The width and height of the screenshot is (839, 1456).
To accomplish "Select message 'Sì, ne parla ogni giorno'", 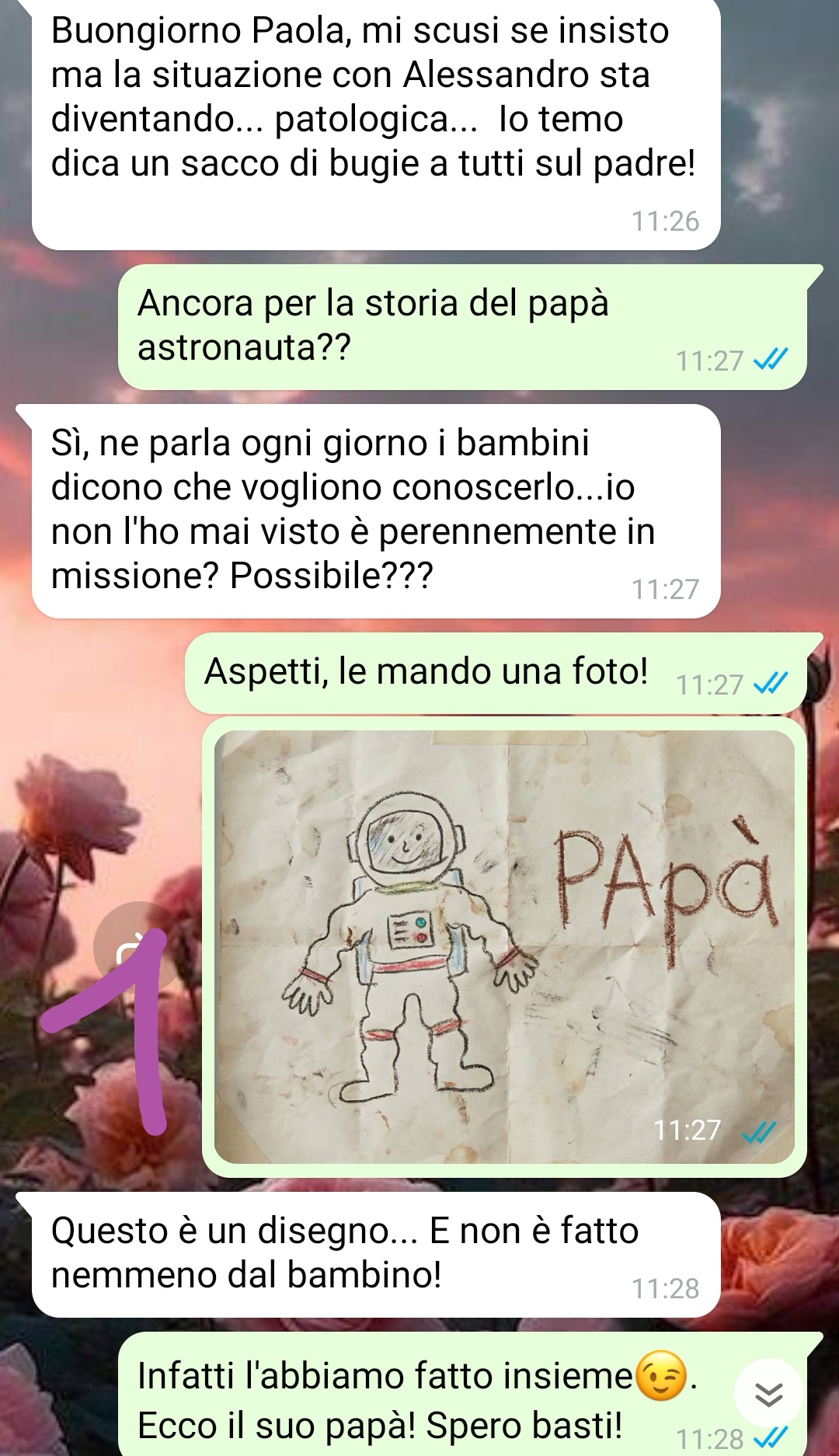I will (376, 511).
